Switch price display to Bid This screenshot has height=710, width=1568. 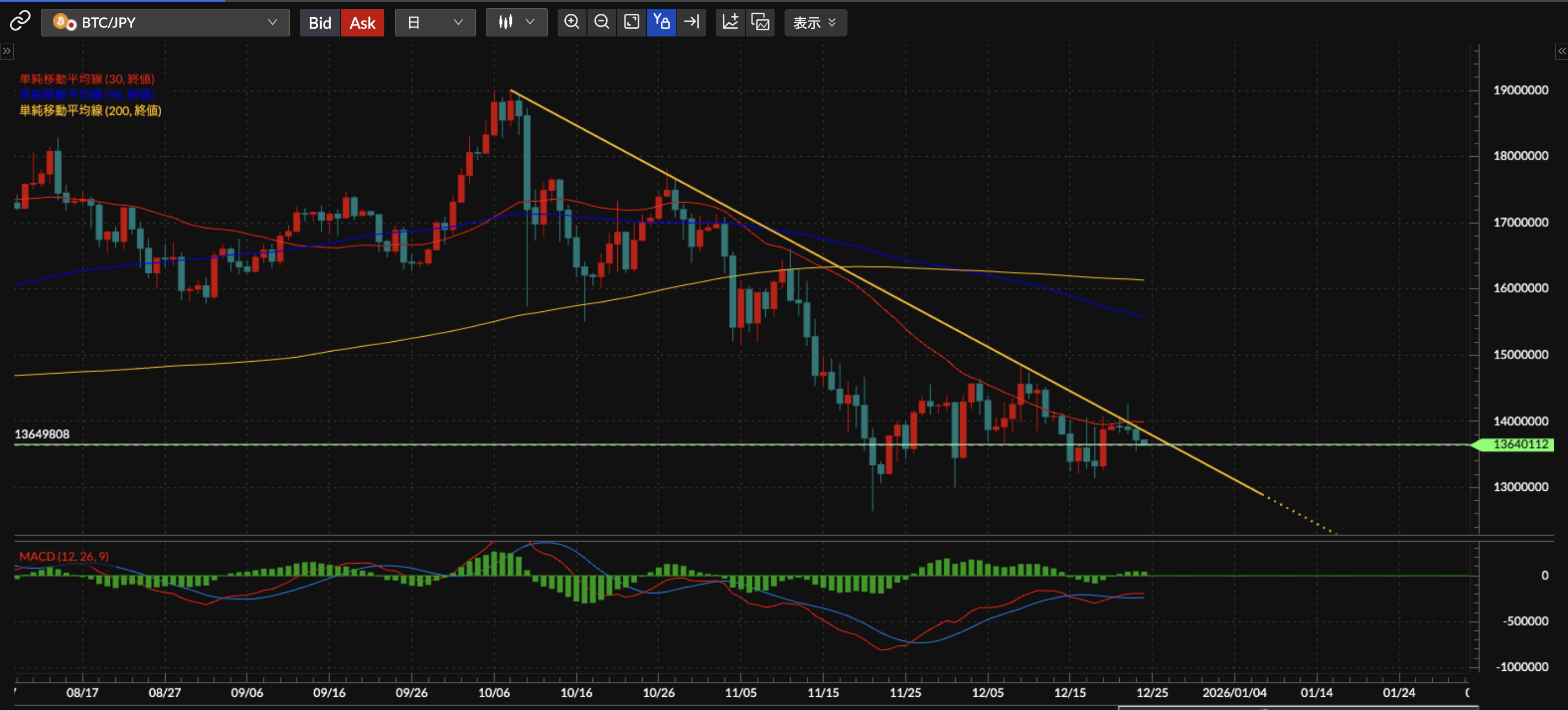click(x=320, y=23)
